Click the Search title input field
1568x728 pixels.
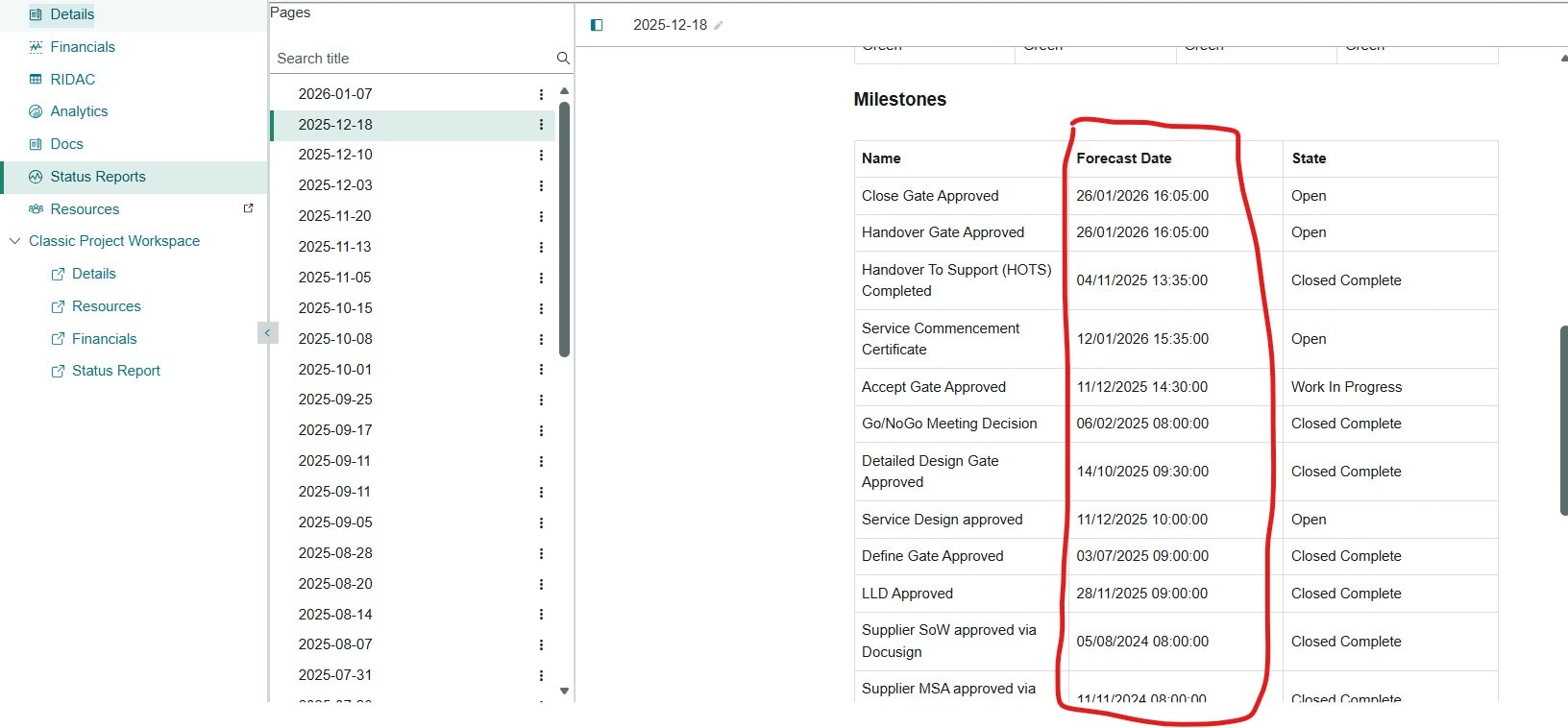(x=411, y=59)
